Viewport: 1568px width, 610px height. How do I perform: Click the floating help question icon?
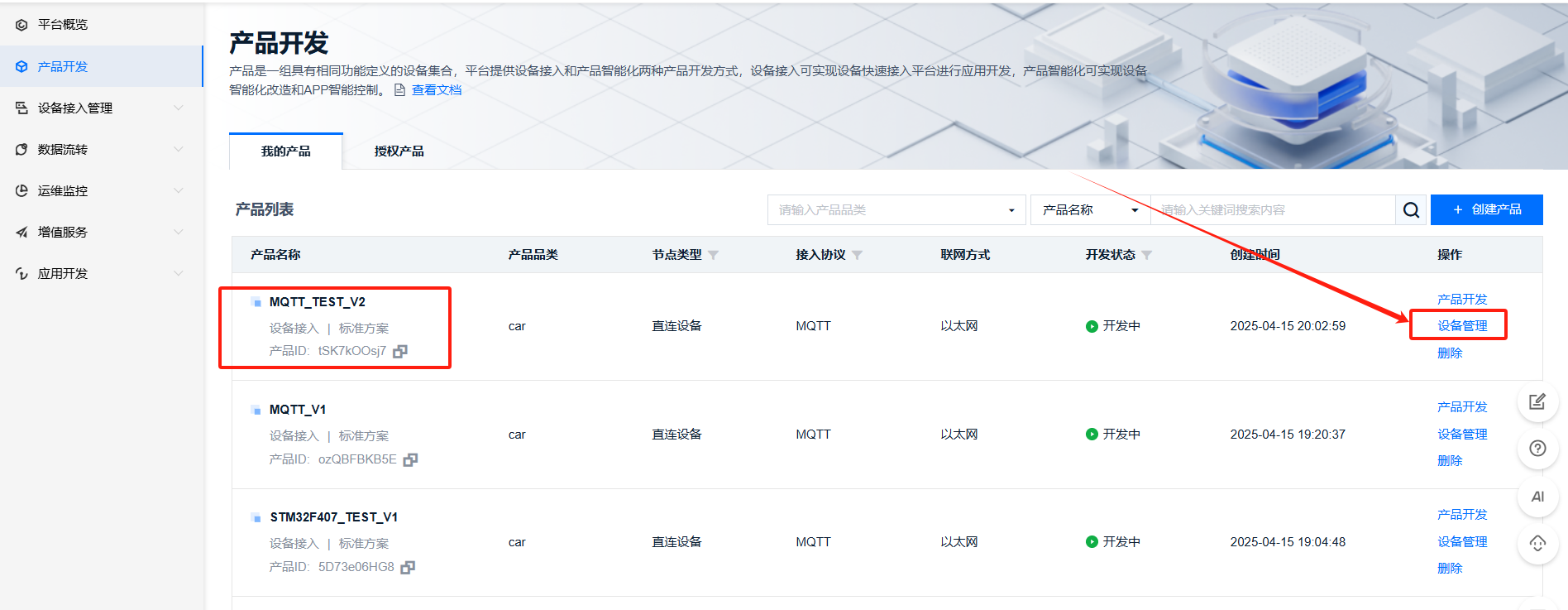tap(1537, 449)
